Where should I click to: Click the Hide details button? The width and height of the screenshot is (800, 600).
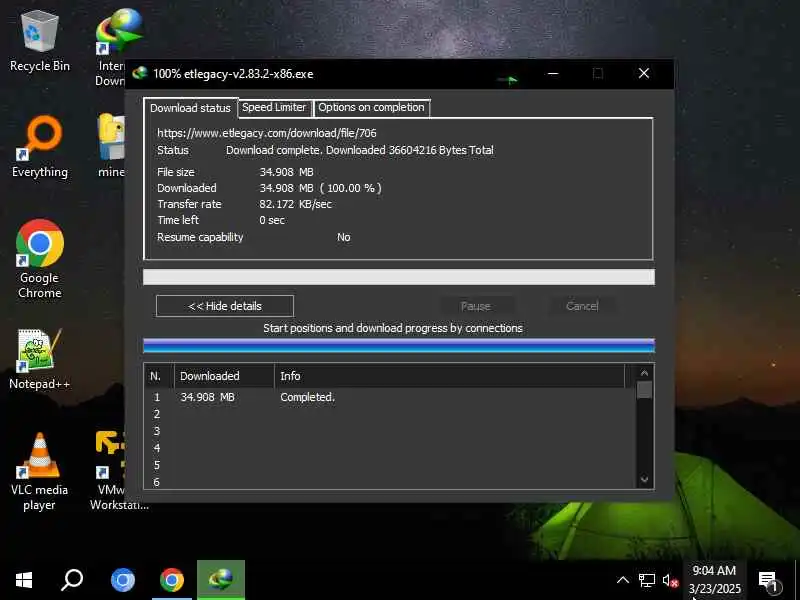pyautogui.click(x=224, y=306)
